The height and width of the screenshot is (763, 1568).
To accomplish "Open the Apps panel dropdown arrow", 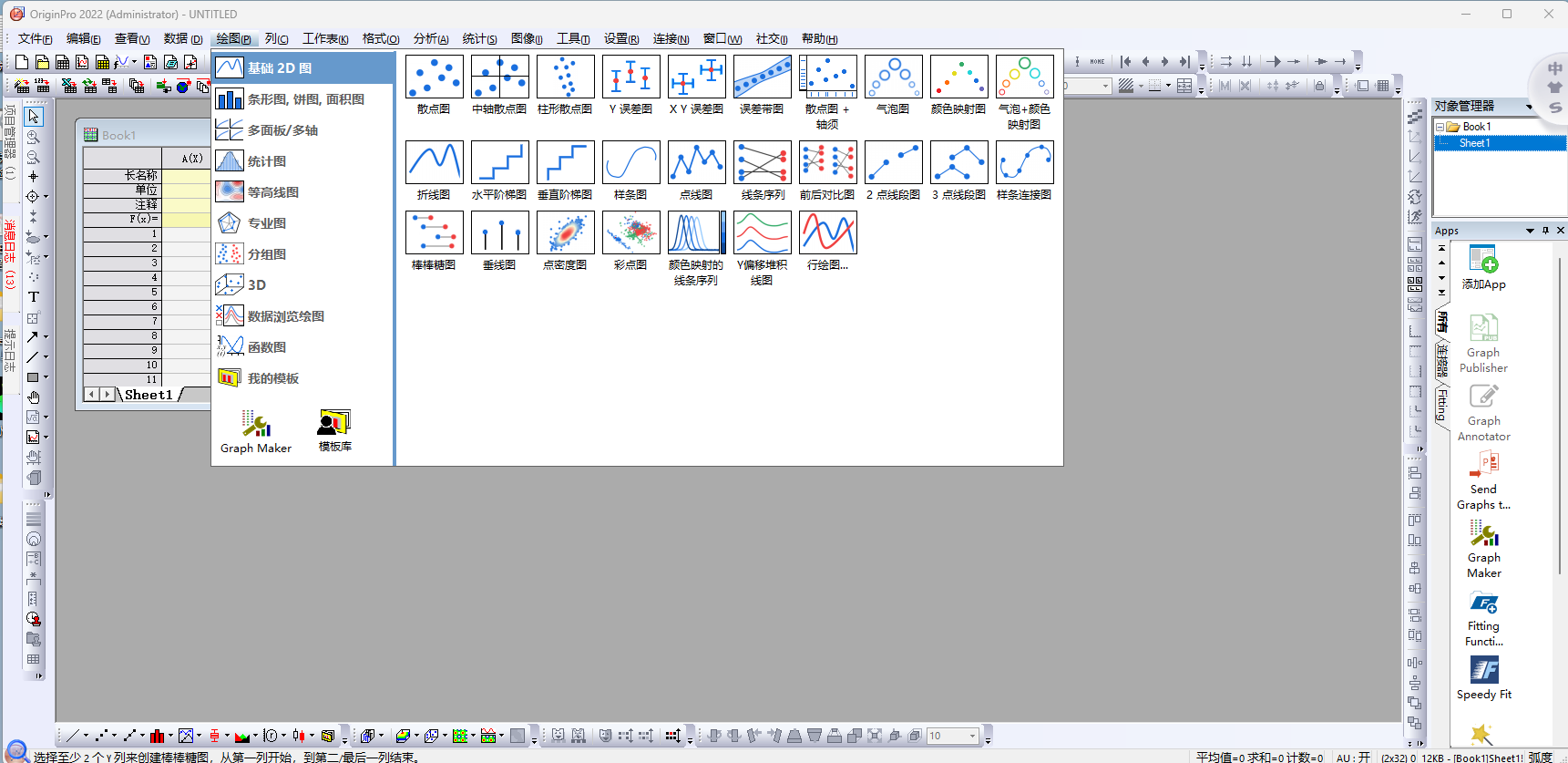I will coord(1530,231).
